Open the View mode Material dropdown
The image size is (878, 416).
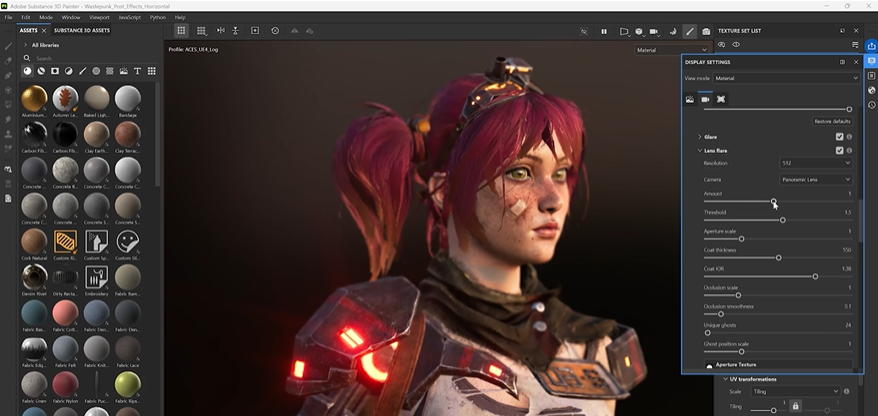click(x=785, y=77)
